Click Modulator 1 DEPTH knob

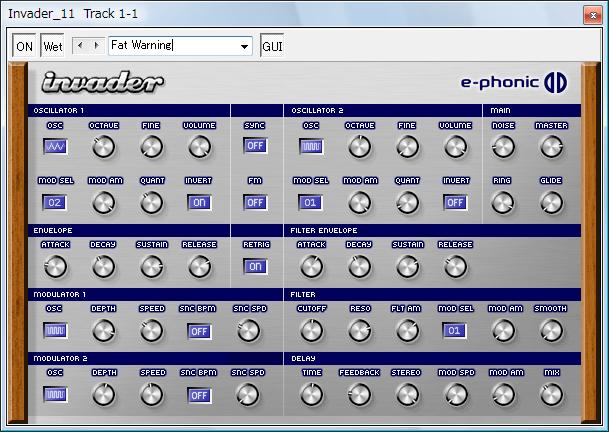pyautogui.click(x=104, y=331)
